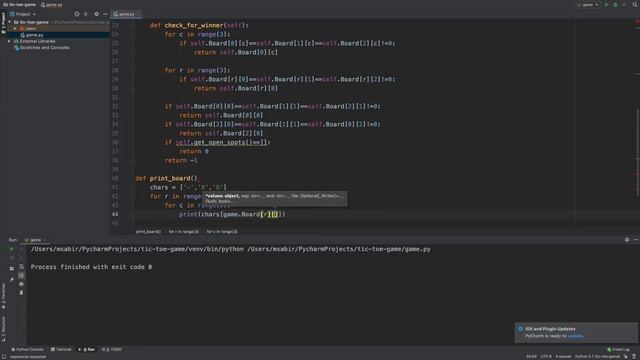This screenshot has width=640, height=360.
Task: Click the UTF-8 encoding status bar widget
Action: 546,356
